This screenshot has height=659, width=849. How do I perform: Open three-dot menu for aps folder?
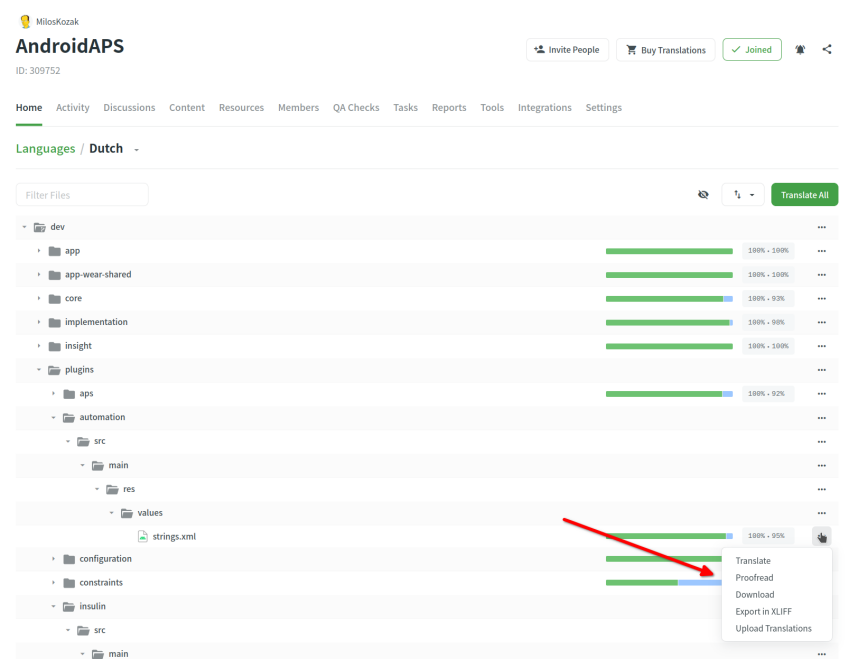click(821, 394)
